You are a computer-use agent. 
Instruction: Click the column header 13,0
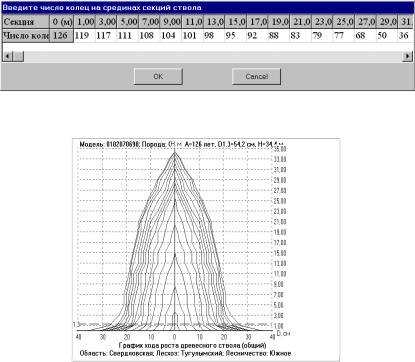(214, 22)
